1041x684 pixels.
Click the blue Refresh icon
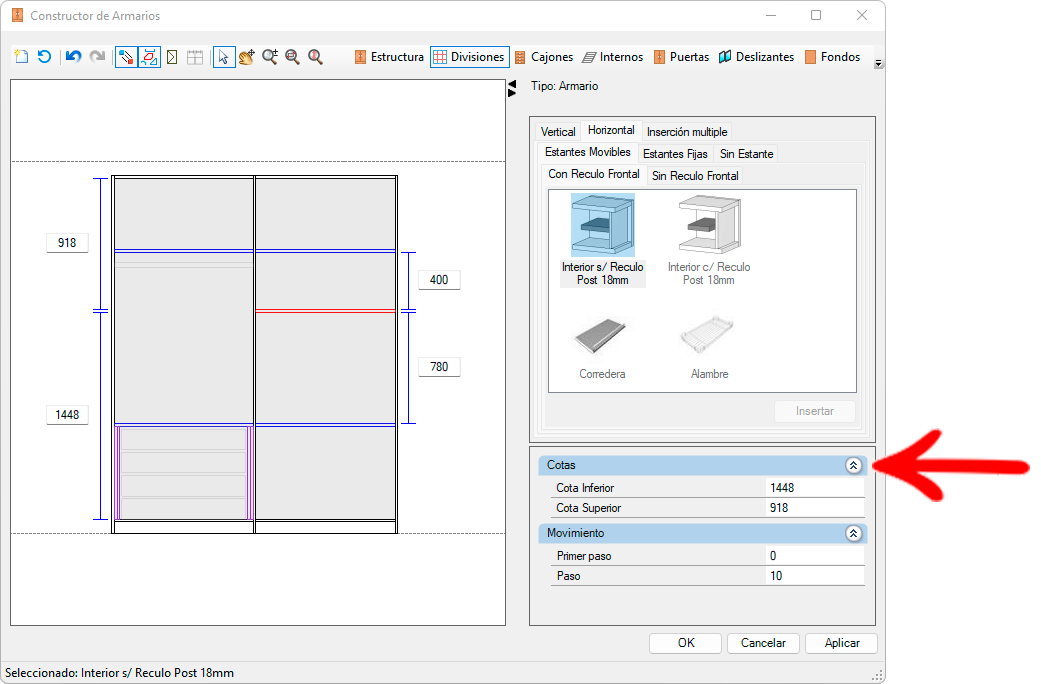pyautogui.click(x=44, y=57)
